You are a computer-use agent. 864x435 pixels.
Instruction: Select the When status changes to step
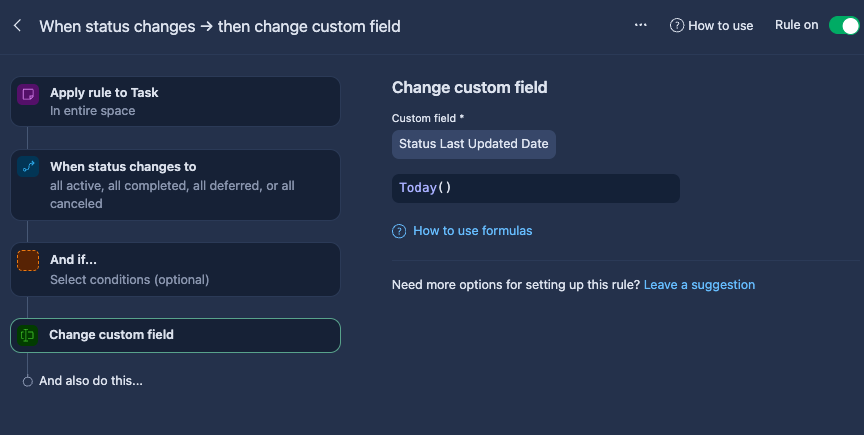(175, 184)
